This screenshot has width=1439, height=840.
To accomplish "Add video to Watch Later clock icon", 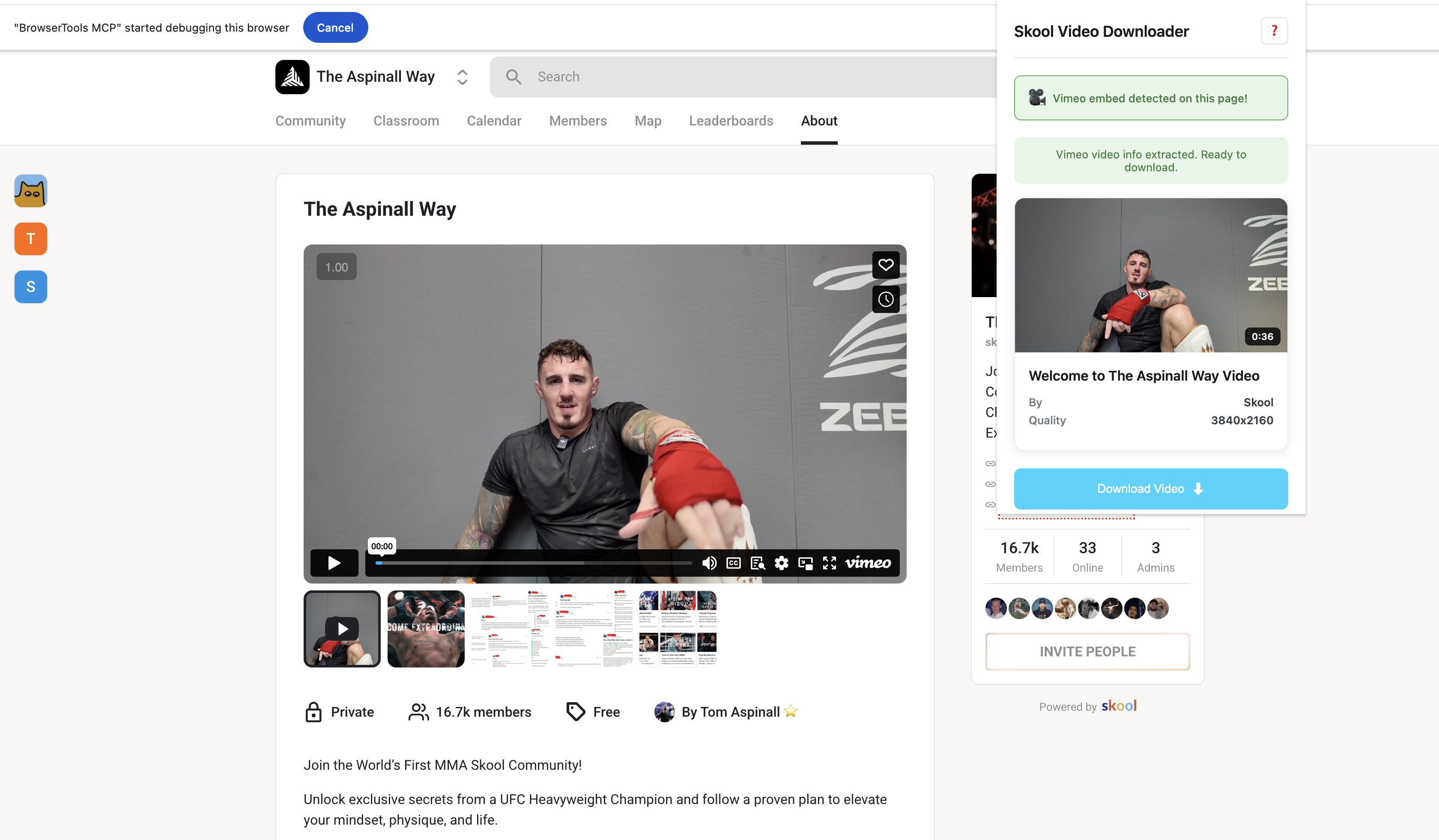I will pos(886,299).
